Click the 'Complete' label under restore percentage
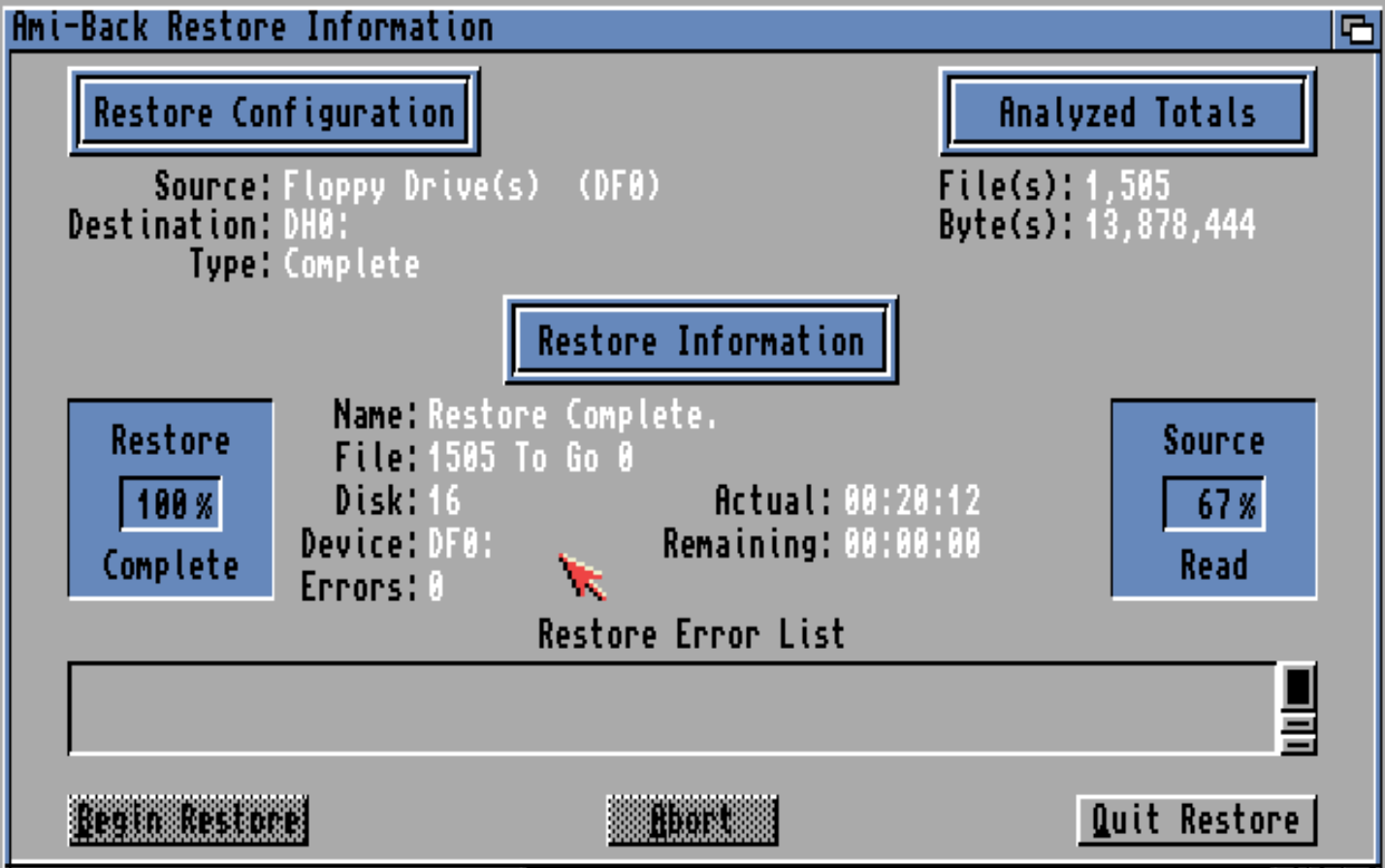 171,565
